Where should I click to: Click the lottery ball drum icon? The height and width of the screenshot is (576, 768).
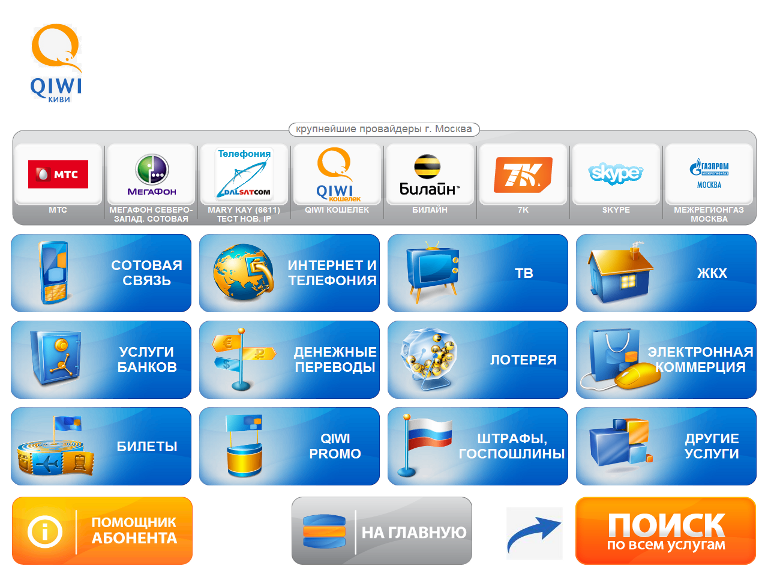click(429, 359)
